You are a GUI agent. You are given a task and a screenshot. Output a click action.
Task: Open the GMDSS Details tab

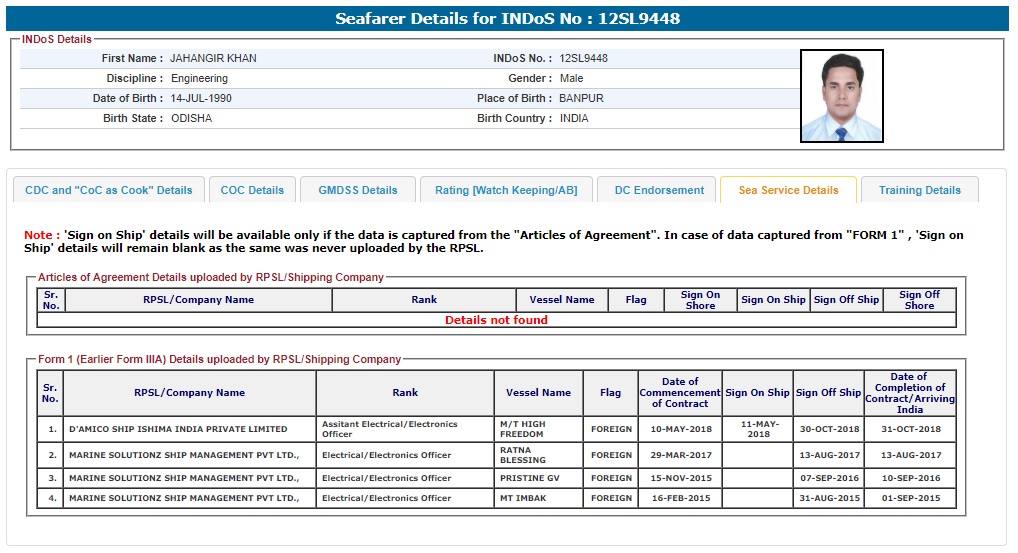[357, 190]
